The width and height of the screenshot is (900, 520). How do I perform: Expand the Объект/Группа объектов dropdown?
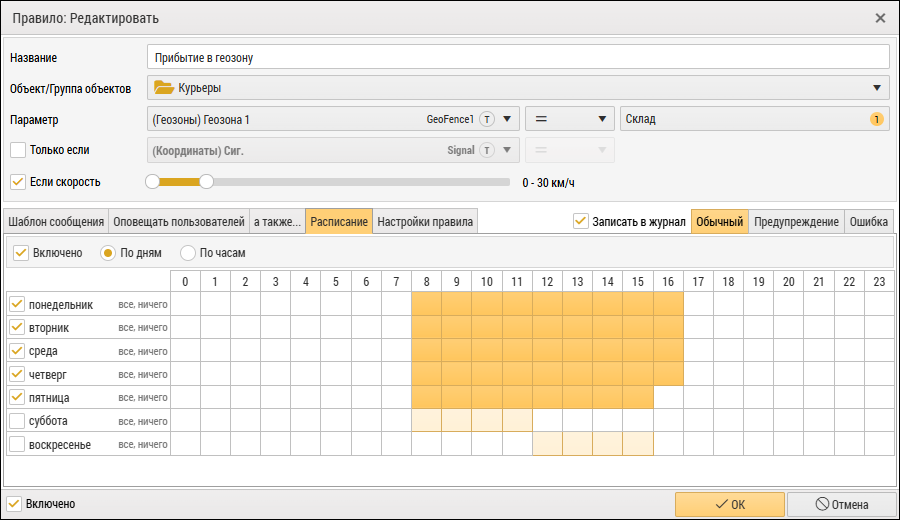coord(877,88)
